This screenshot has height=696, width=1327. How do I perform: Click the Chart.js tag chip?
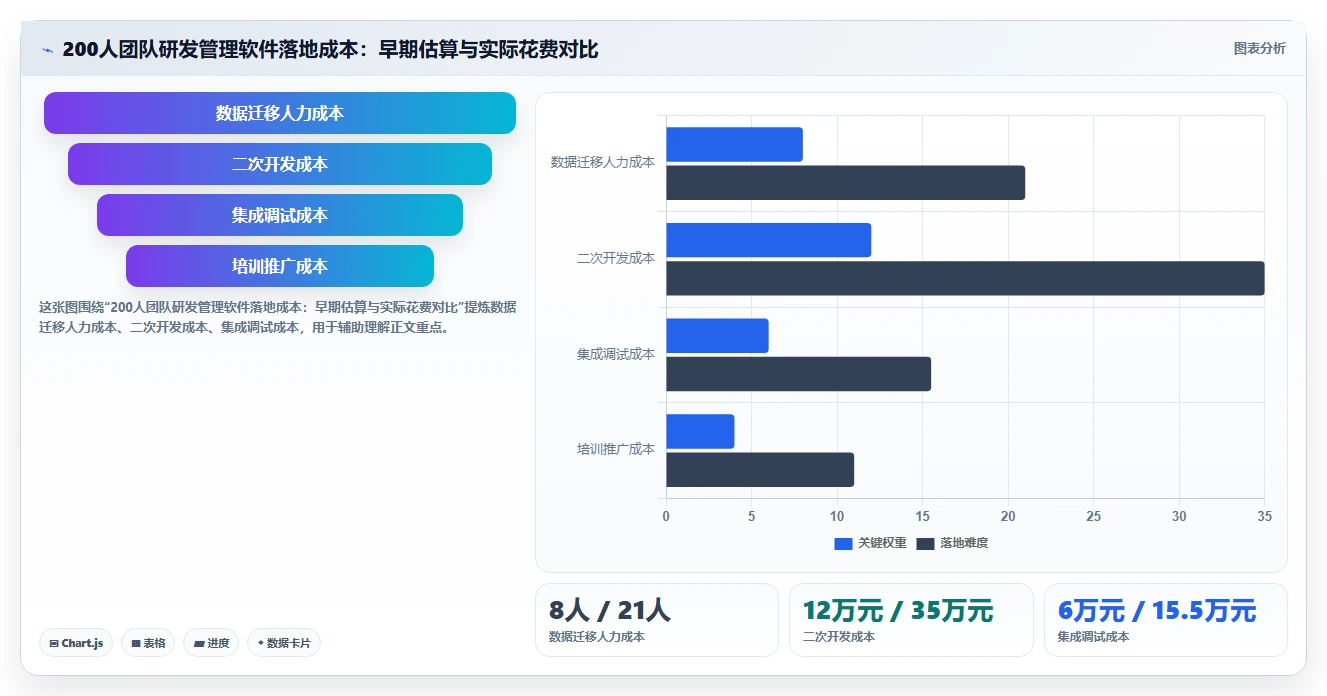[x=76, y=643]
